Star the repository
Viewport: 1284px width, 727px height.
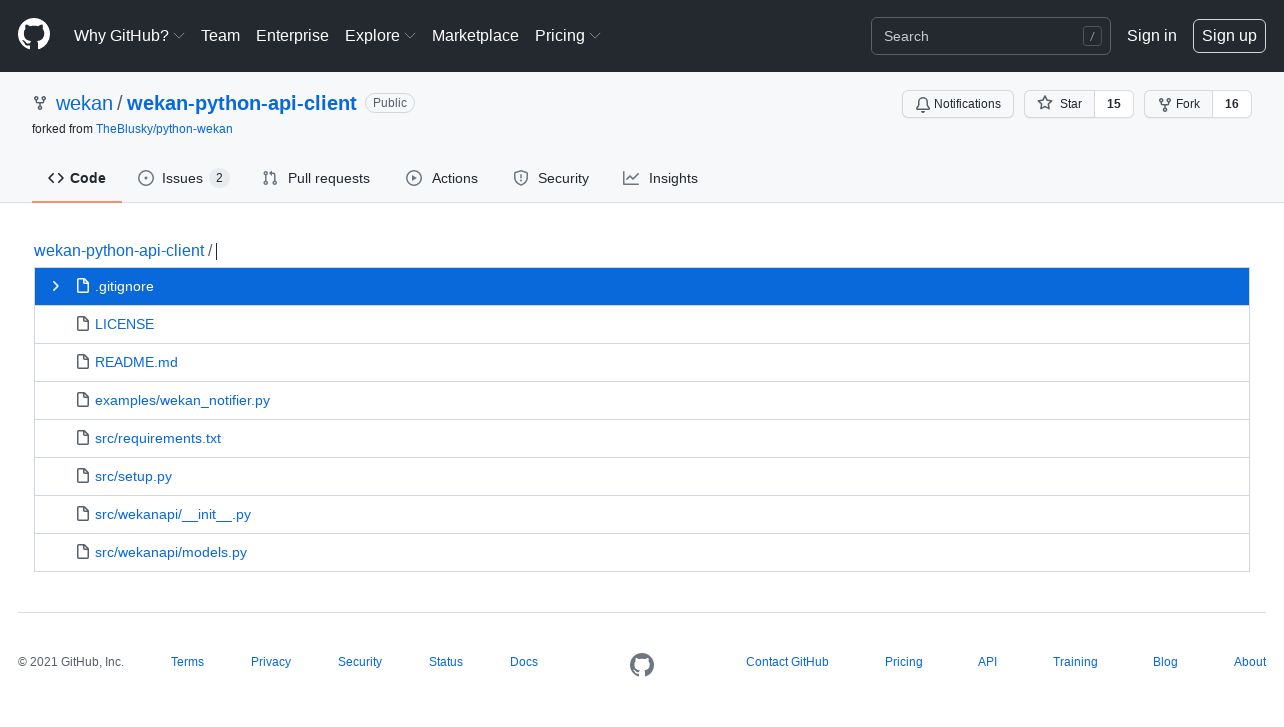click(1059, 104)
